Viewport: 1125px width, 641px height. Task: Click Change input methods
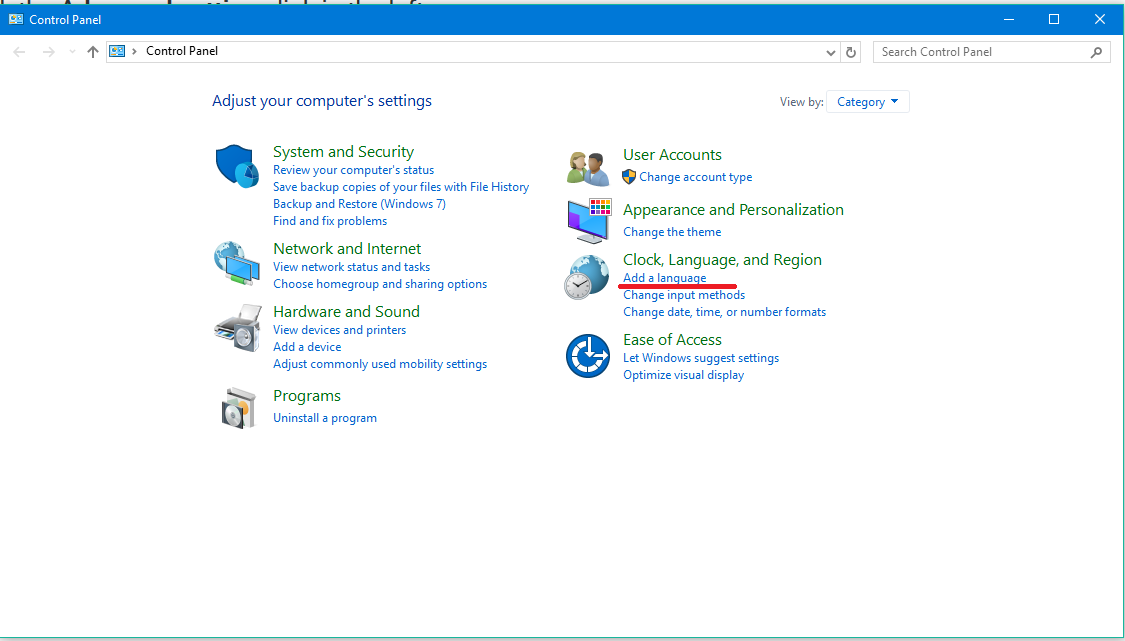pyautogui.click(x=684, y=295)
